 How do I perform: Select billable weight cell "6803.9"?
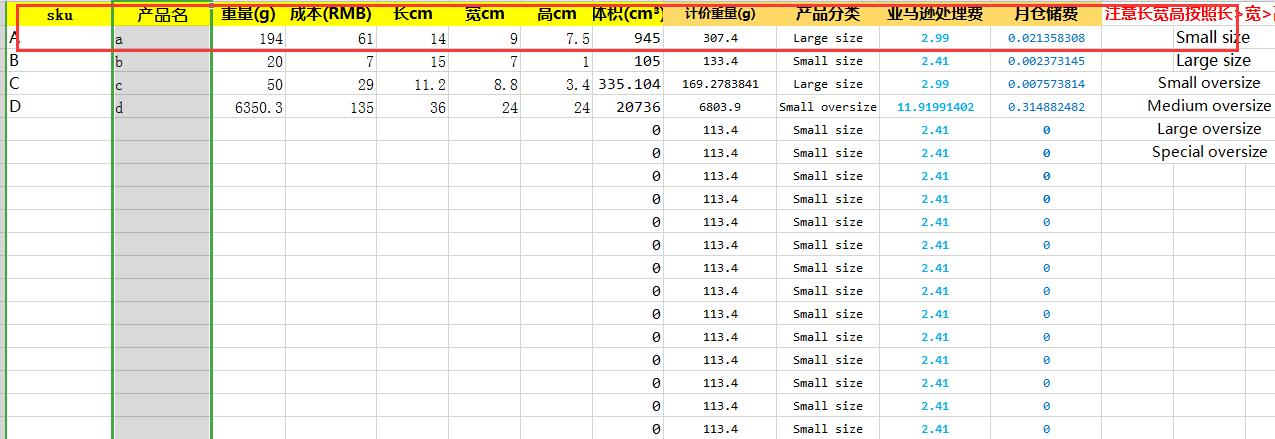(x=720, y=108)
